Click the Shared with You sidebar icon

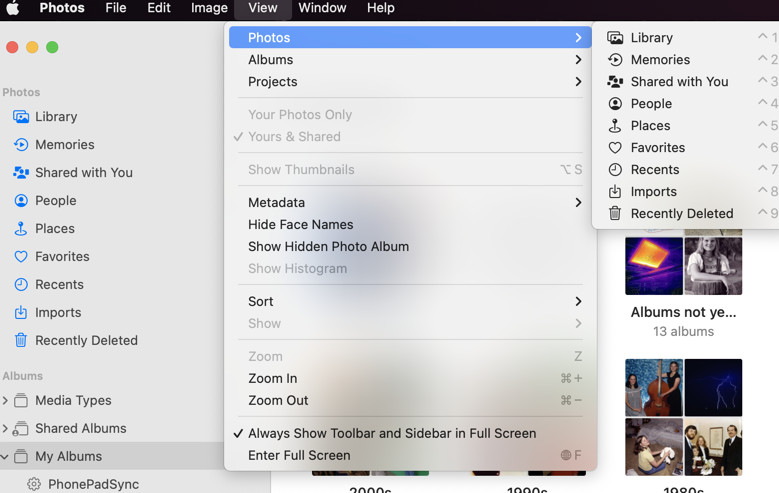point(21,172)
